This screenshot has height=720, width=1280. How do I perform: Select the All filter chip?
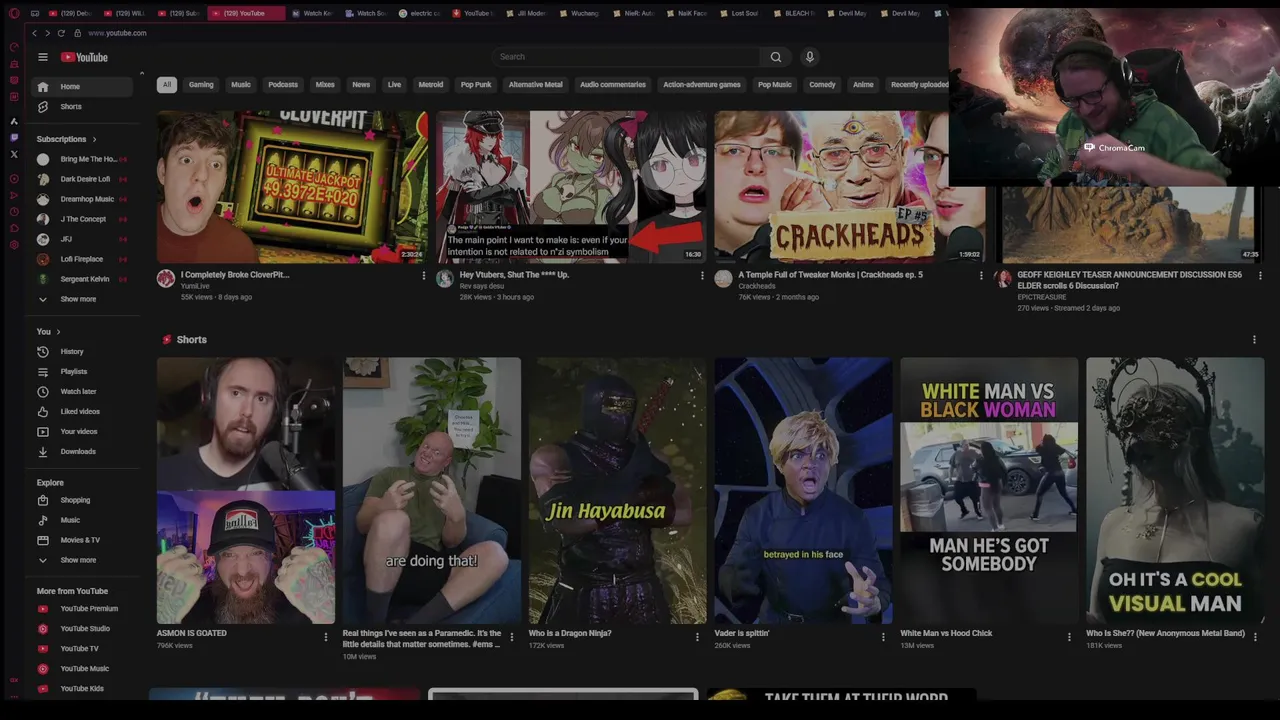(167, 85)
